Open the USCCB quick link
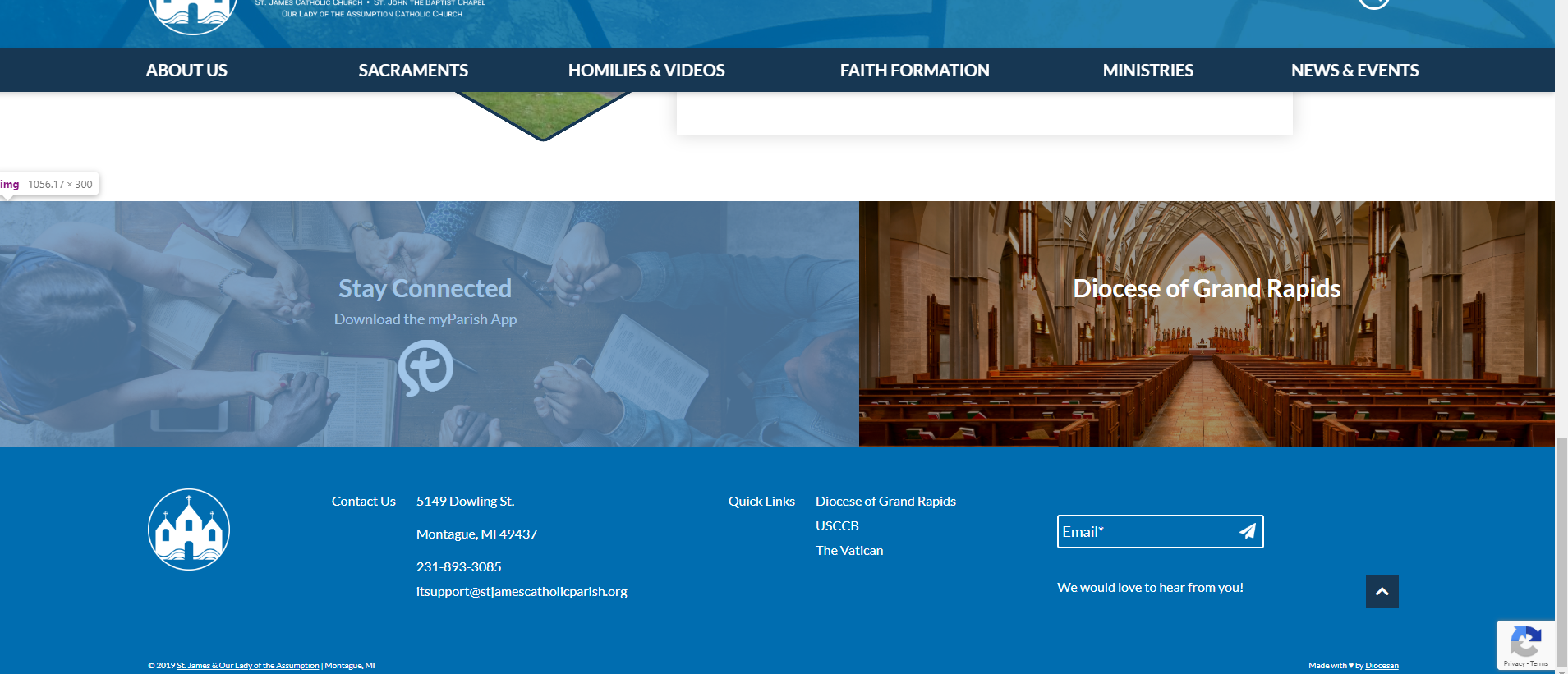 [x=837, y=526]
